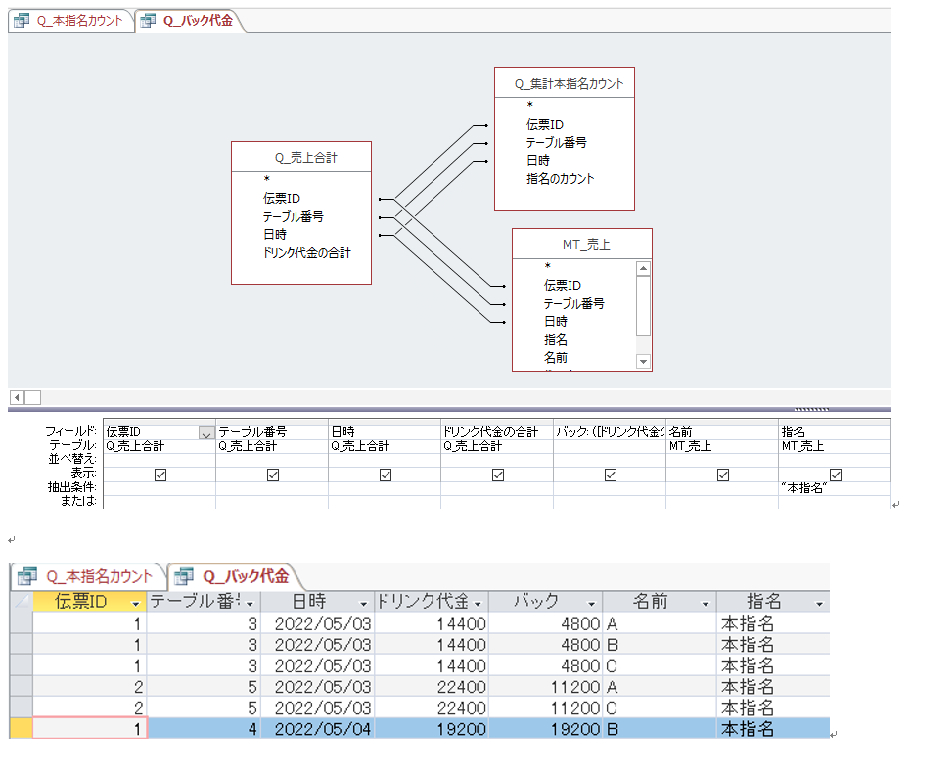This screenshot has width=932, height=757.
Task: Click the query icon on upper Q_本指名カウント tab
Action: tap(21, 21)
